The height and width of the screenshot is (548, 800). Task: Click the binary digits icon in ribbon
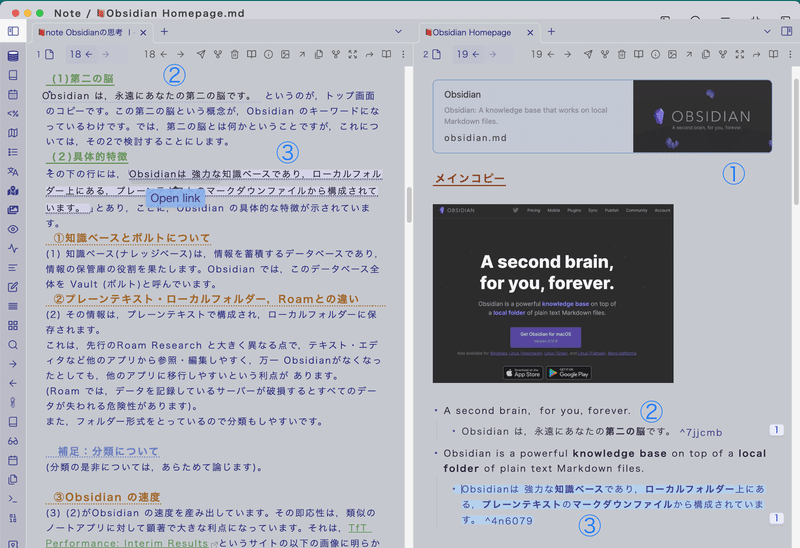pyautogui.click(x=13, y=518)
